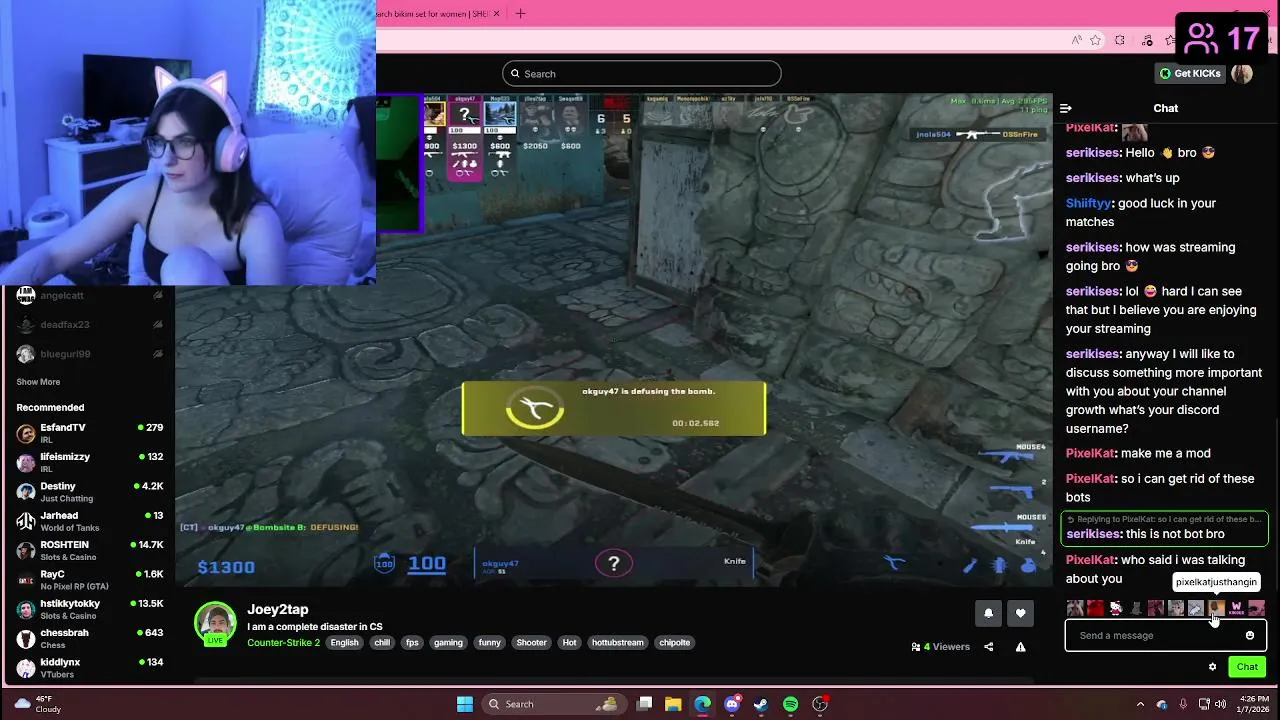Click the Kick Search box

[x=642, y=74]
